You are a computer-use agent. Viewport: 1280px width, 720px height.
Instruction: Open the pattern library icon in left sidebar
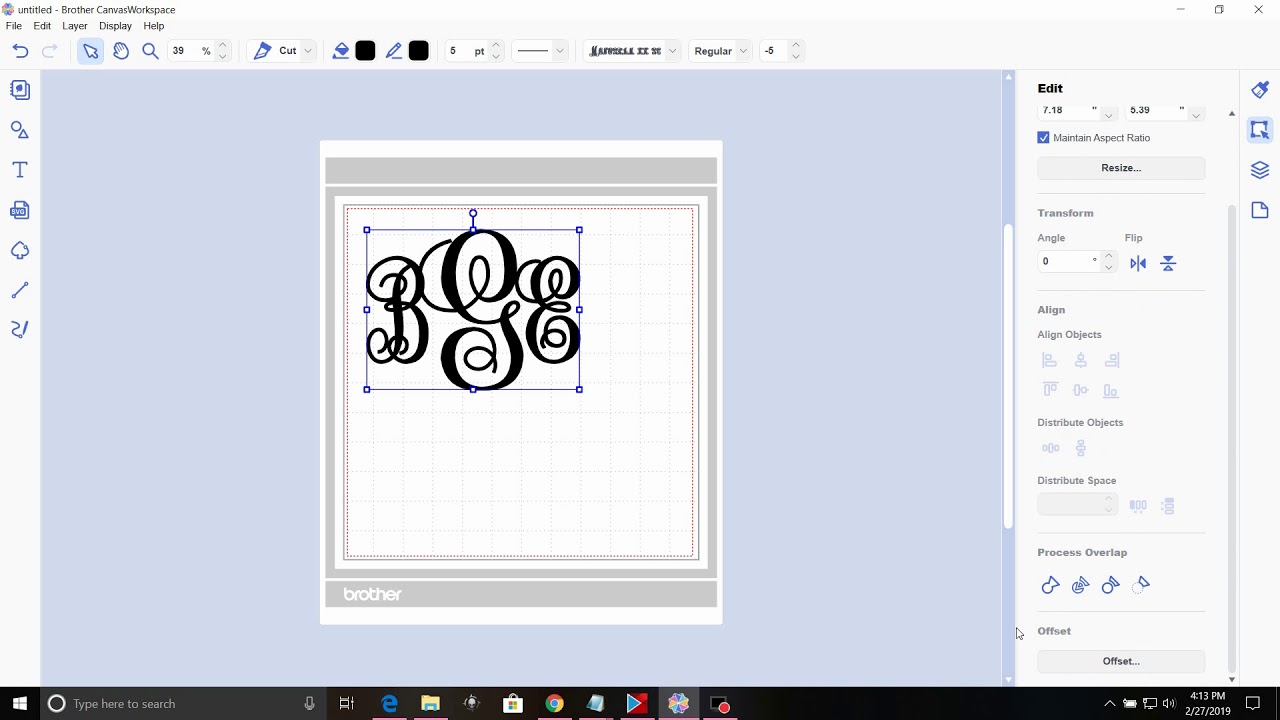pos(20,90)
